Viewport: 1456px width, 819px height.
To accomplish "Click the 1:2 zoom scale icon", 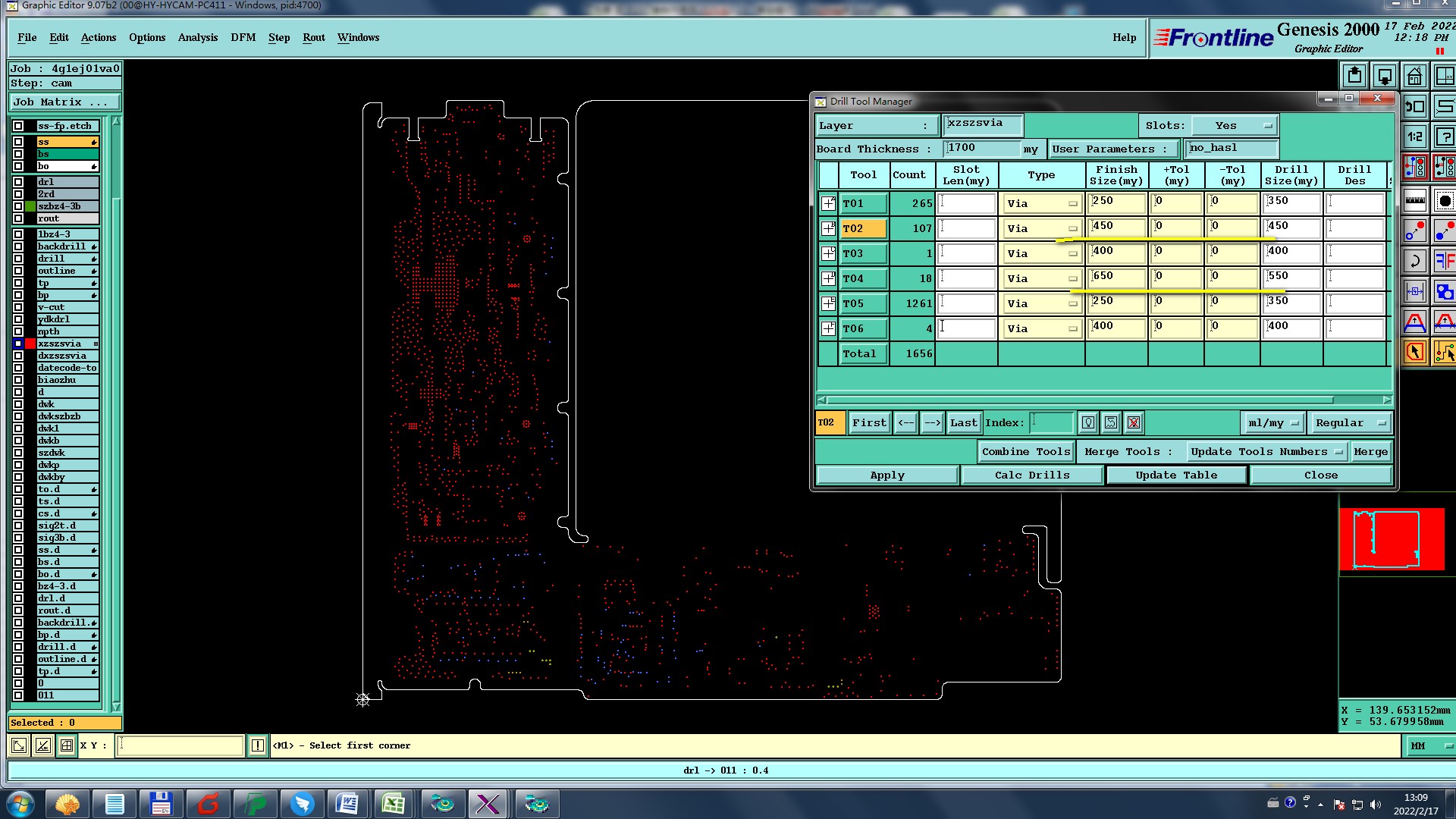I will [x=1415, y=137].
